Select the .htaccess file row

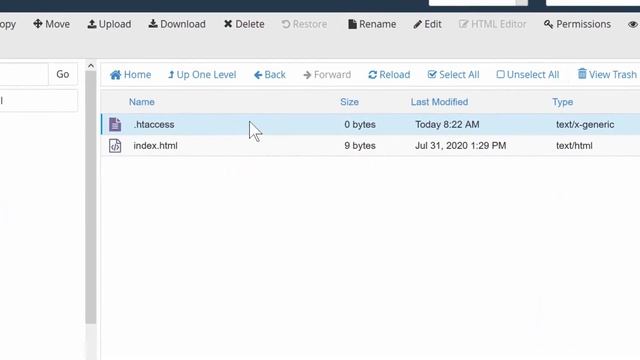pyautogui.click(x=370, y=124)
